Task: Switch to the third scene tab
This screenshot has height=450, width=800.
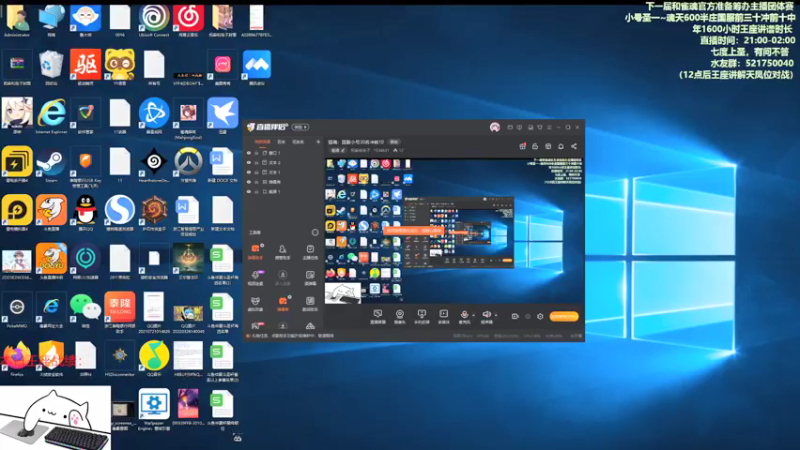Action: (298, 142)
